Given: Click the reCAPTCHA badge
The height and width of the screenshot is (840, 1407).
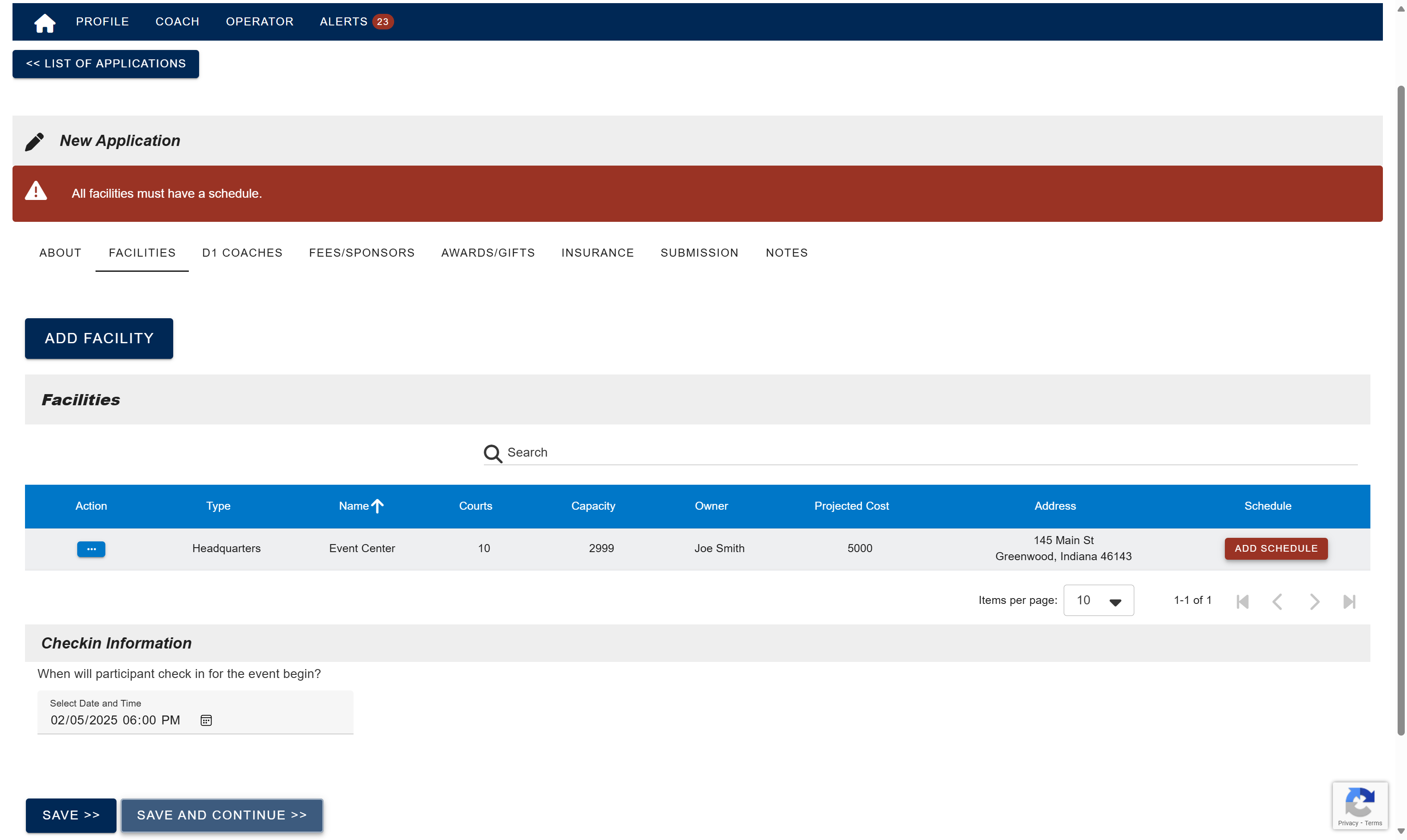Looking at the screenshot, I should click(1360, 806).
